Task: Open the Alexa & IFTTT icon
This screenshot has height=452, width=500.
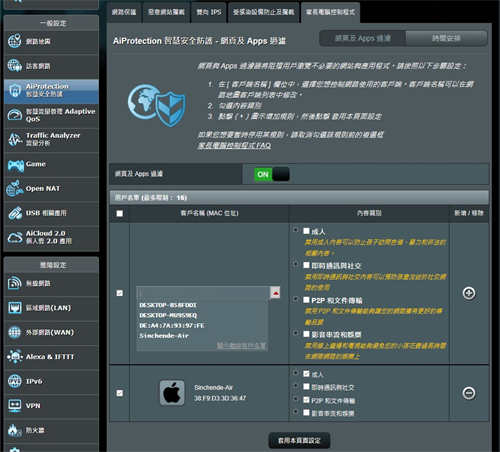Action: tap(14, 357)
